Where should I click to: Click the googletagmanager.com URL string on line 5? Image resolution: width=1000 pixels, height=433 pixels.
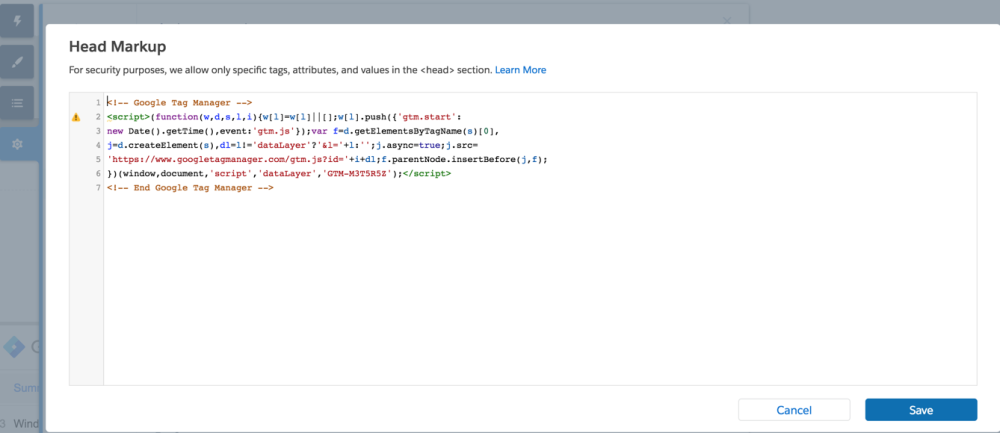click(227, 159)
